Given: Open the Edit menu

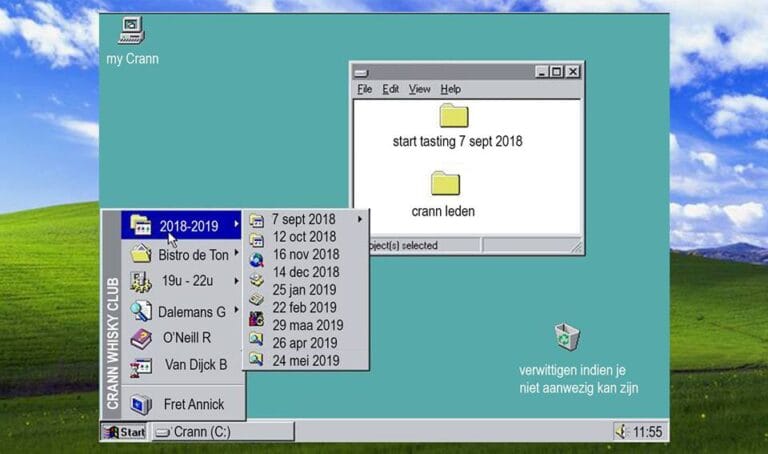Looking at the screenshot, I should pos(390,89).
